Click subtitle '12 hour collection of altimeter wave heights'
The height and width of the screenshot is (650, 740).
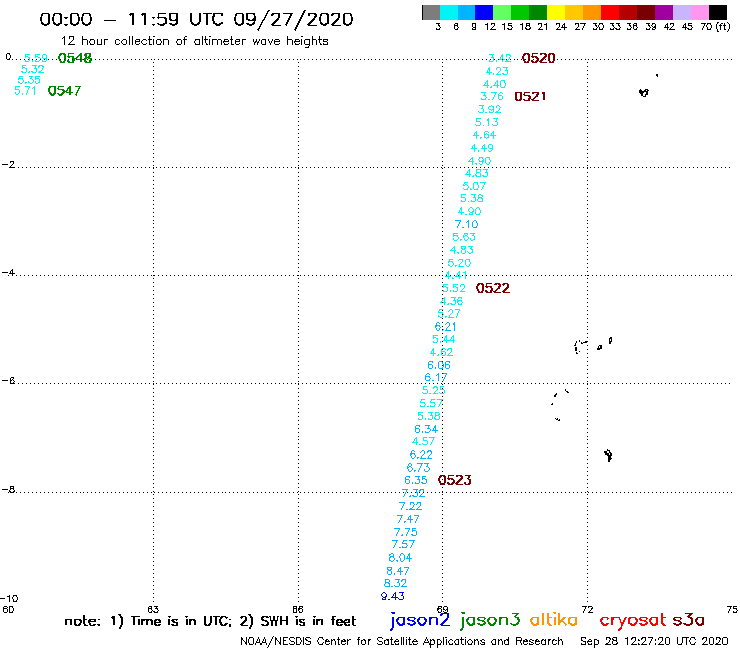(194, 41)
